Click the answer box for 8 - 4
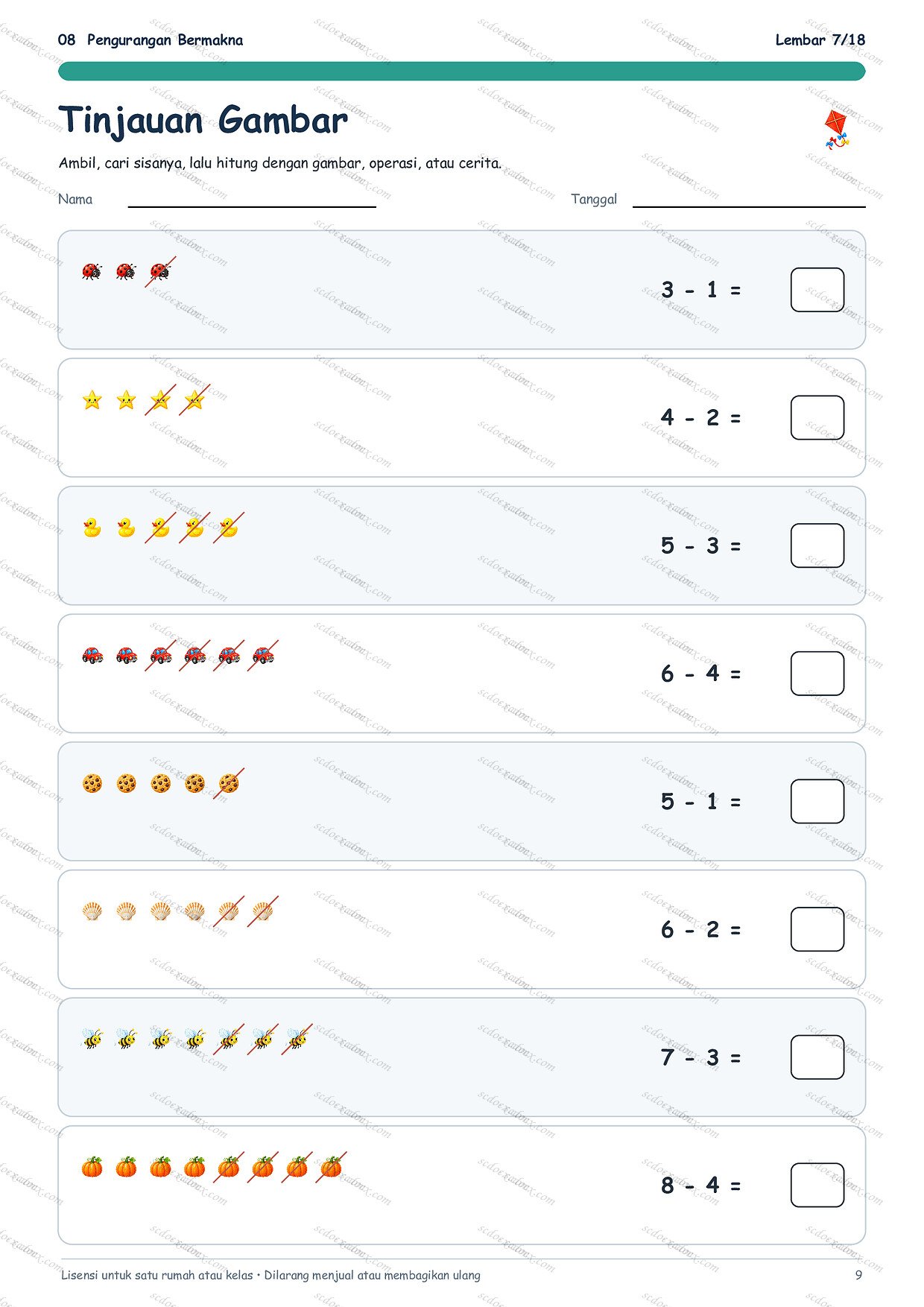The image size is (924, 1307). pyautogui.click(x=817, y=1185)
